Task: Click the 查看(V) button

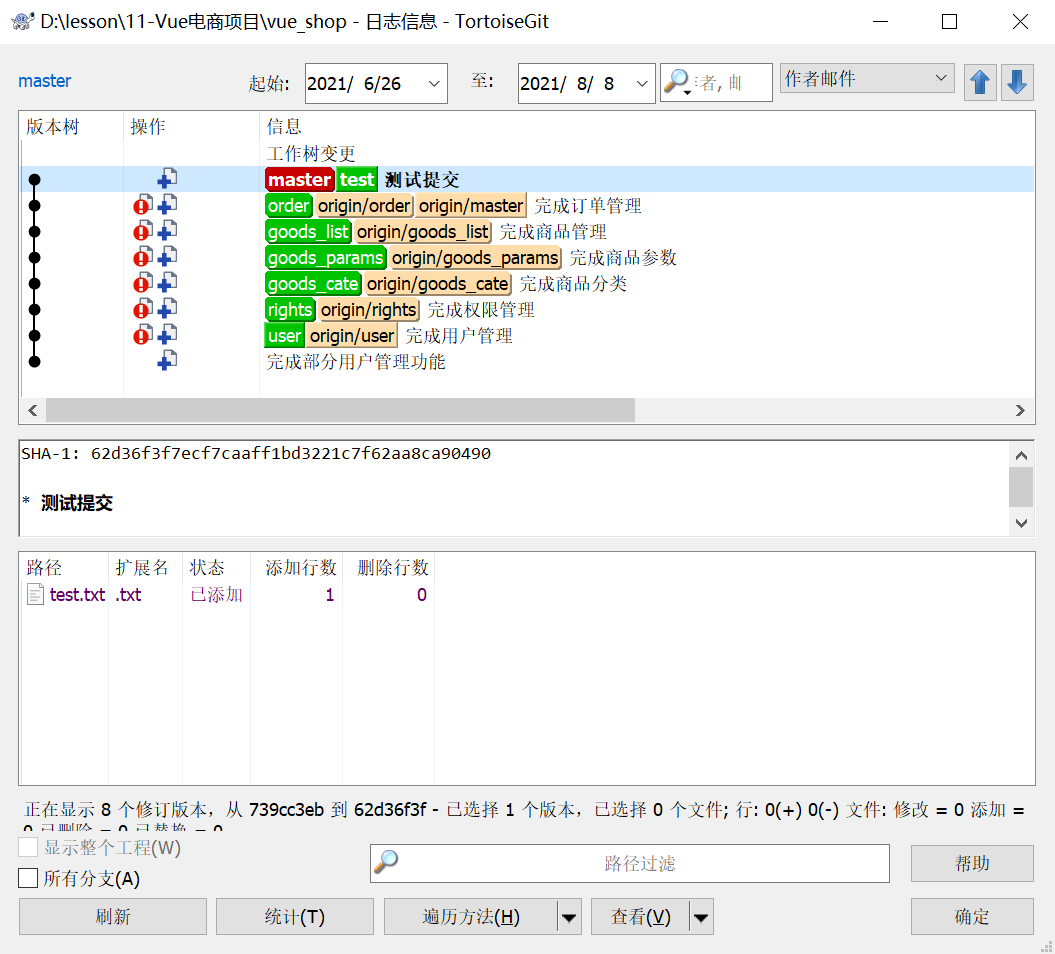Action: tap(641, 917)
